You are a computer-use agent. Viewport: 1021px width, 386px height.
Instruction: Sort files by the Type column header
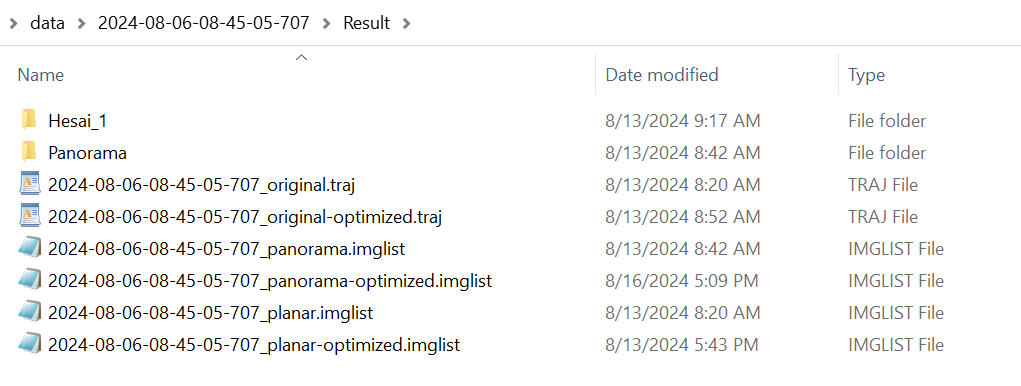pos(866,75)
